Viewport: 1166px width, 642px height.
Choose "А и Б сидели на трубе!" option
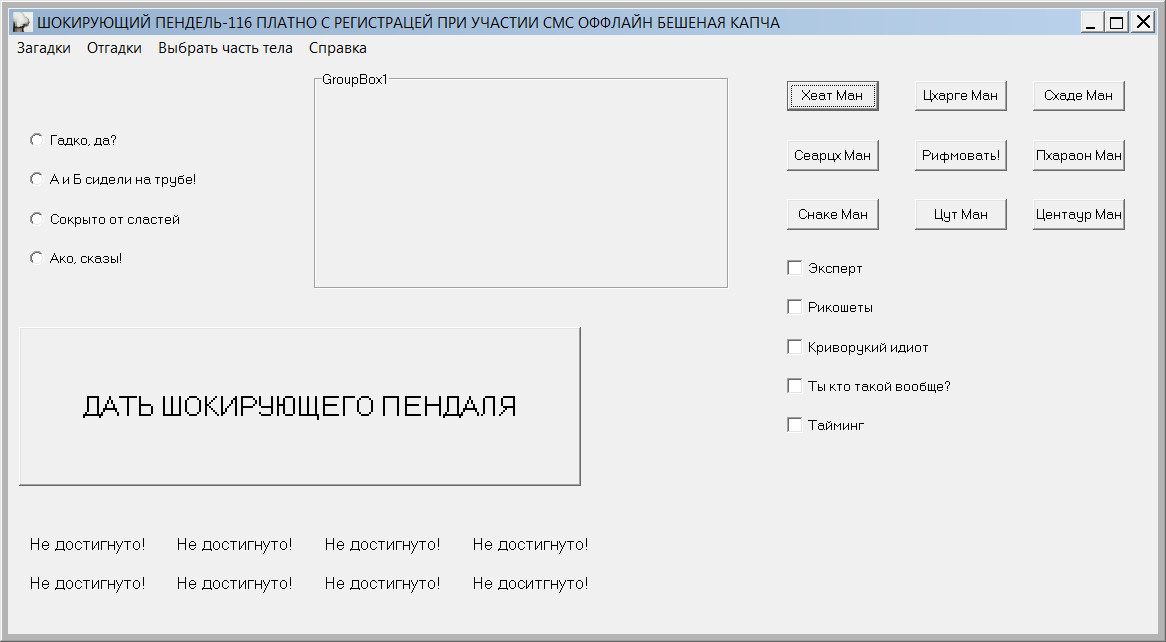pos(36,179)
